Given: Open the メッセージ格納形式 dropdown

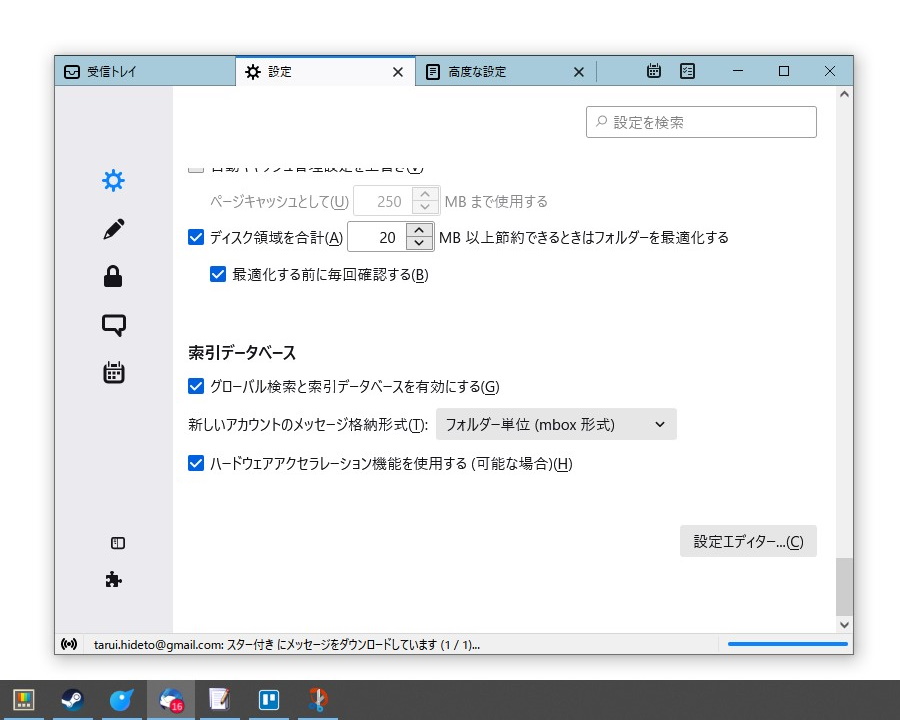Looking at the screenshot, I should coord(554,424).
